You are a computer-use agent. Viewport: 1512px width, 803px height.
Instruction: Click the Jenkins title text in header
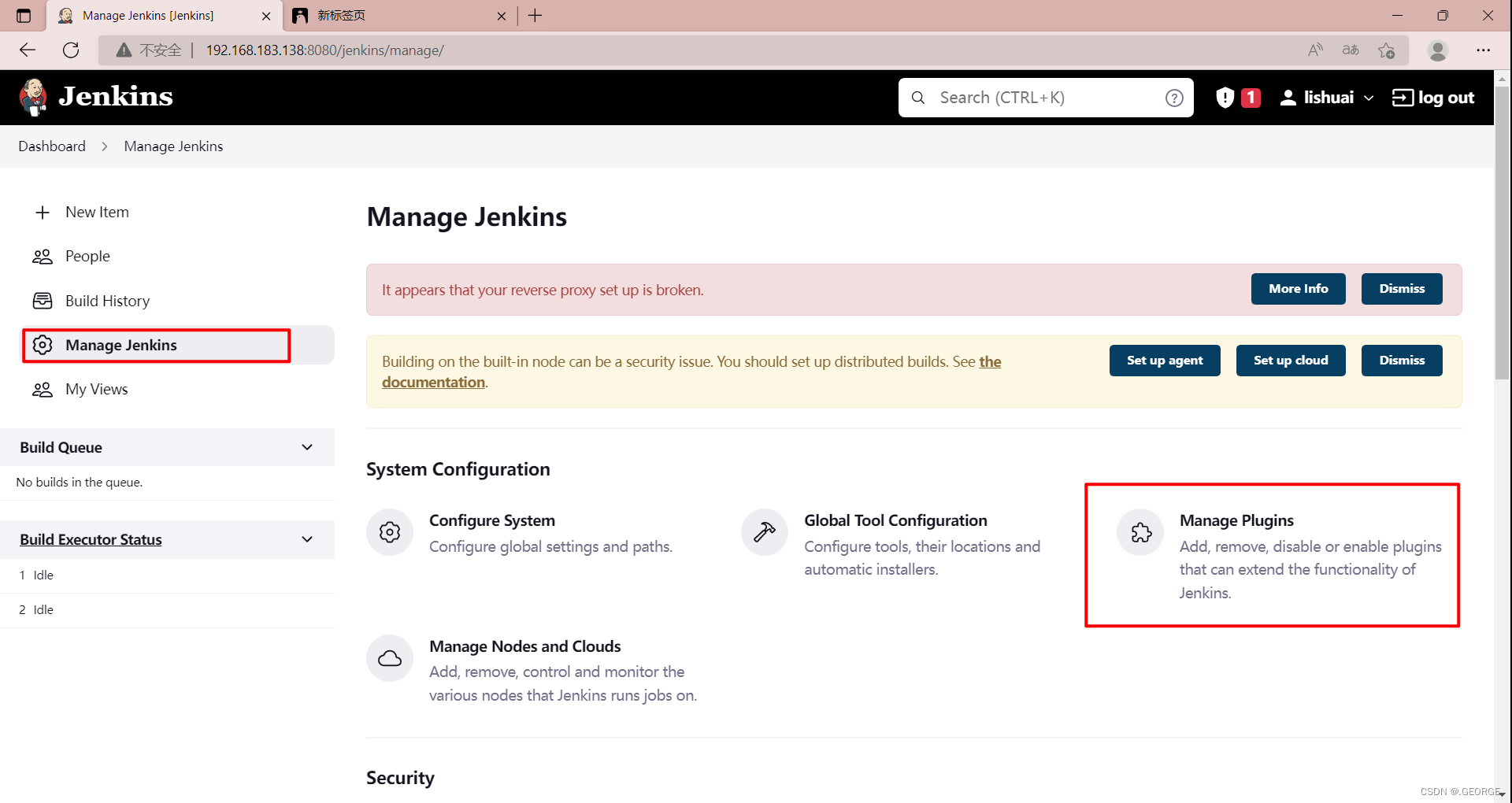tap(116, 96)
